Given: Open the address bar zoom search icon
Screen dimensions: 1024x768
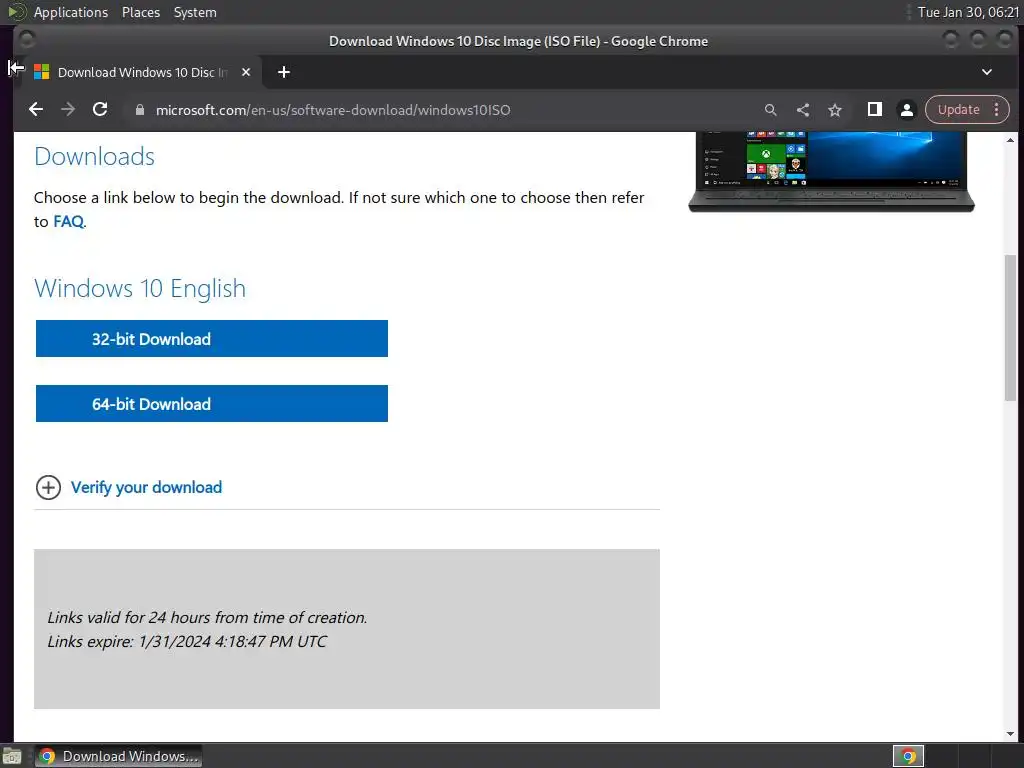Looking at the screenshot, I should click(x=771, y=110).
